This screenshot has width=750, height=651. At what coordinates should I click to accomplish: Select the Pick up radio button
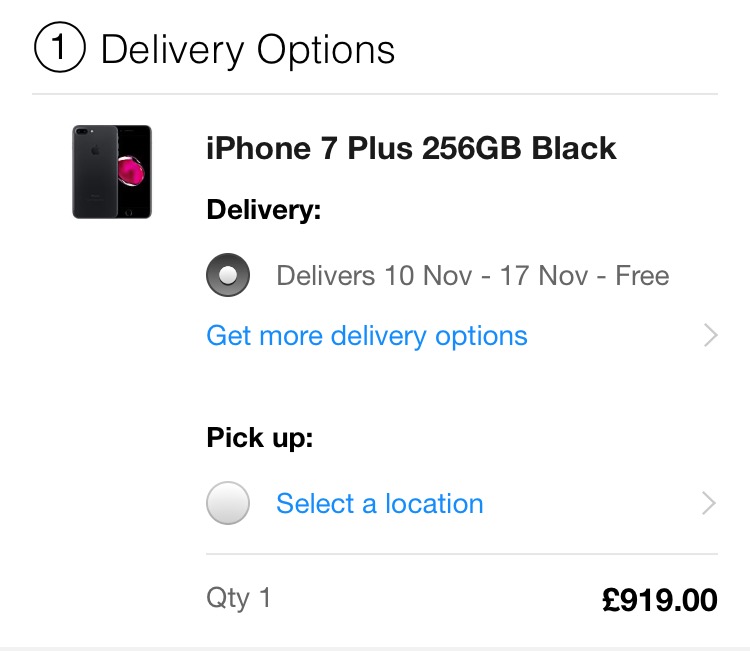(x=228, y=503)
